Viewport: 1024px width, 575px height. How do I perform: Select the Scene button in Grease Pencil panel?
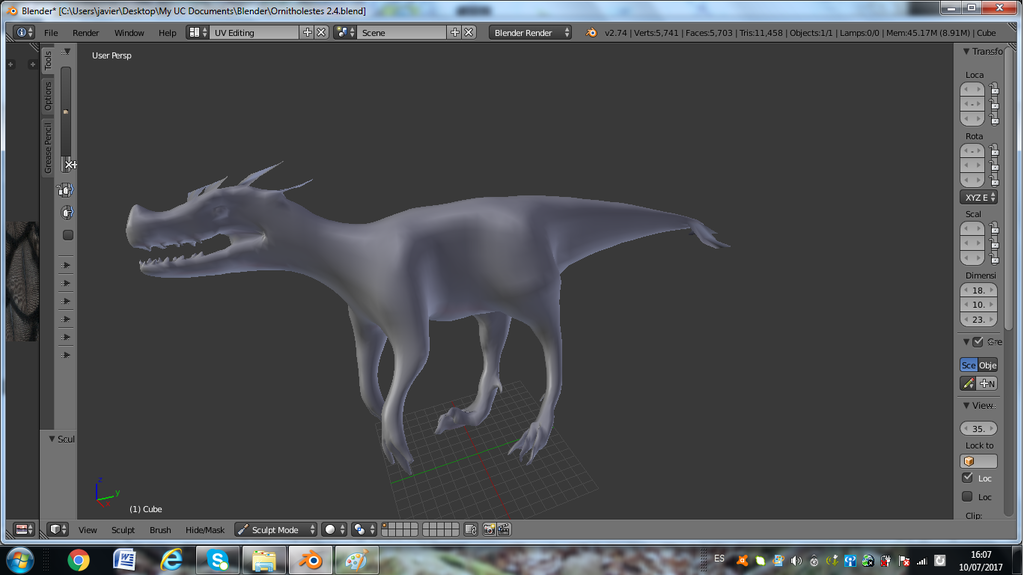(x=968, y=365)
